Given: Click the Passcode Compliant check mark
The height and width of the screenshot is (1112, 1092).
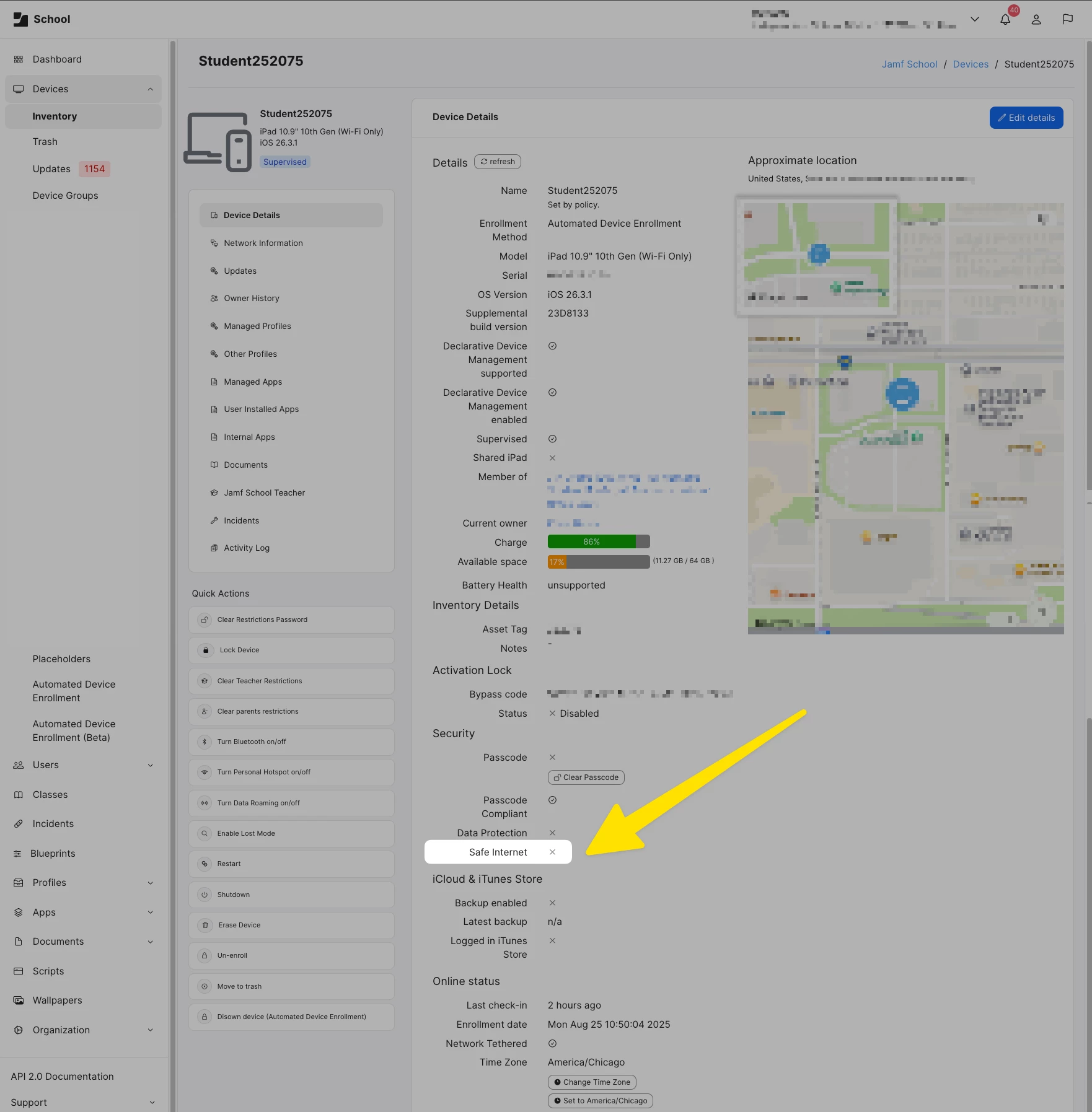Looking at the screenshot, I should [552, 800].
